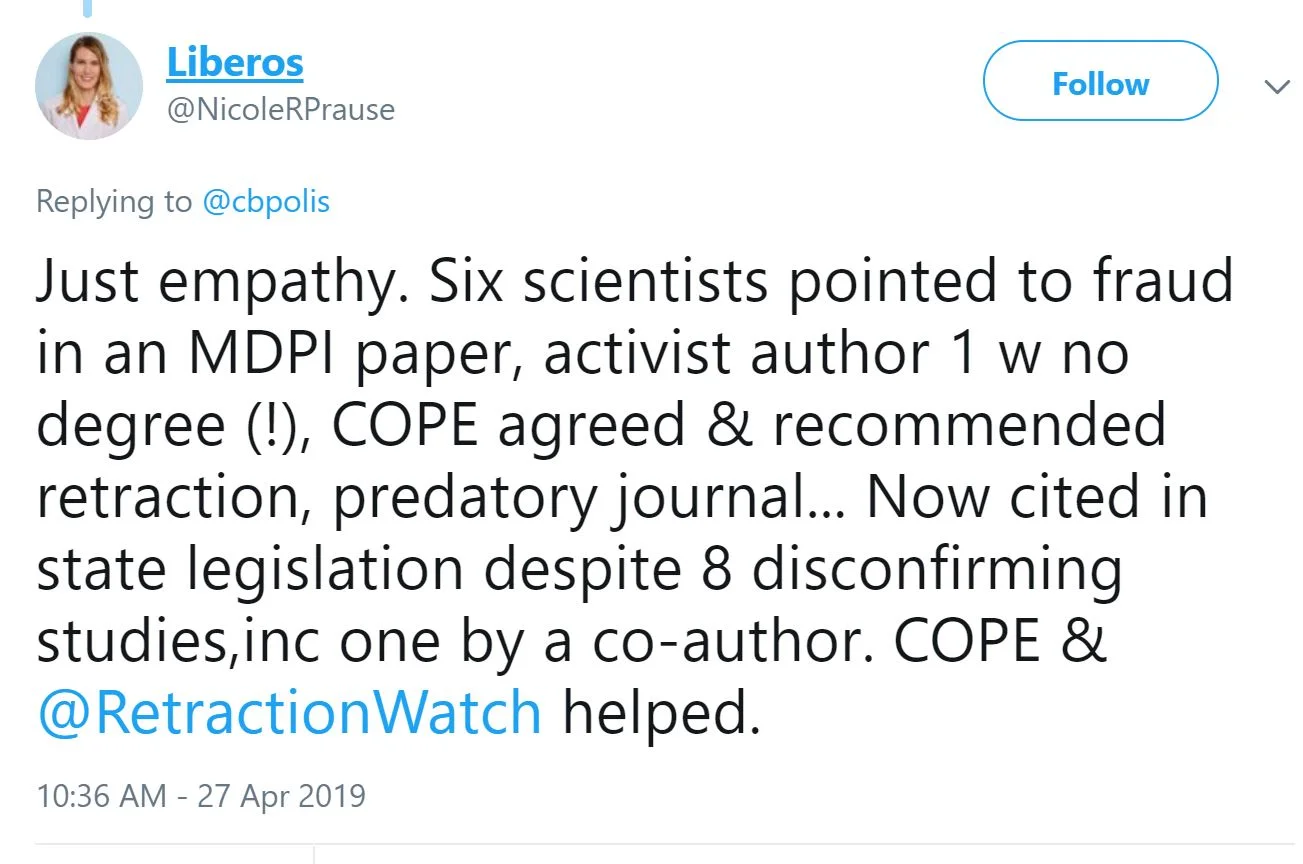Expand the tweet options chevron
This screenshot has height=864, width=1303.
1276,87
